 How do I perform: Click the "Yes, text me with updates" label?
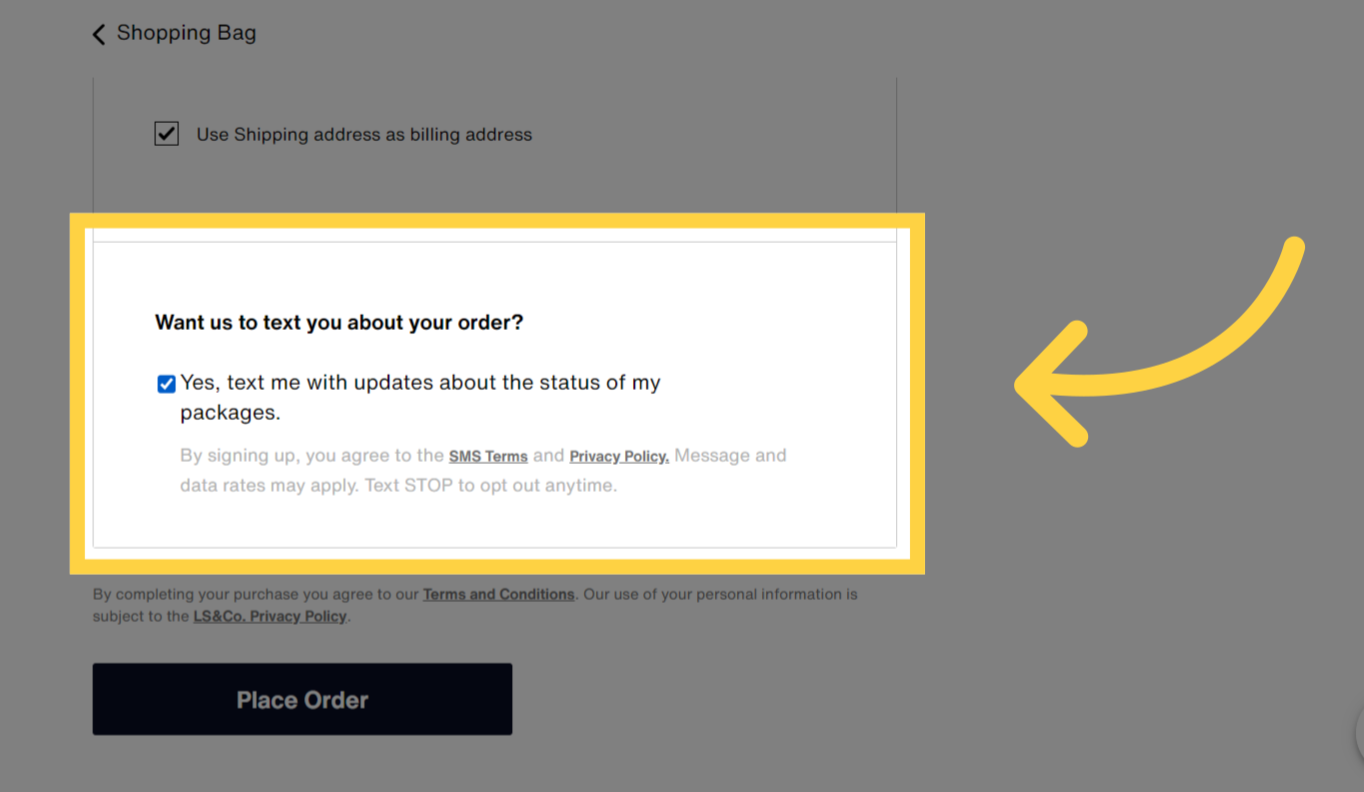[420, 383]
